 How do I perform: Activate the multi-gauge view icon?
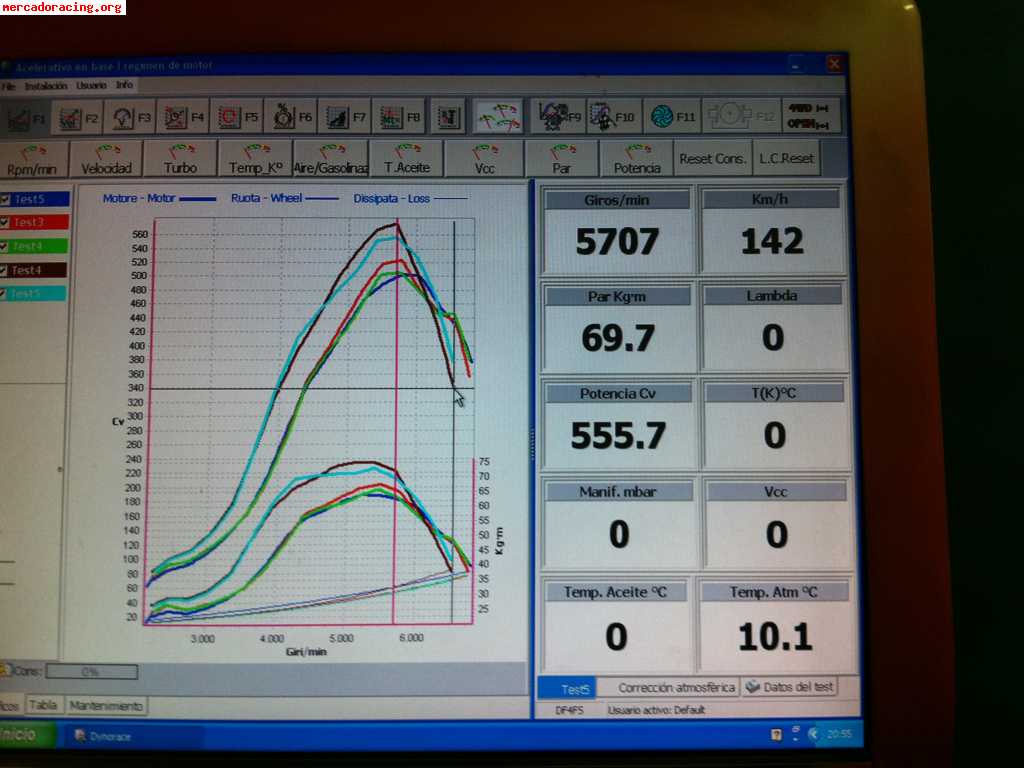[497, 117]
